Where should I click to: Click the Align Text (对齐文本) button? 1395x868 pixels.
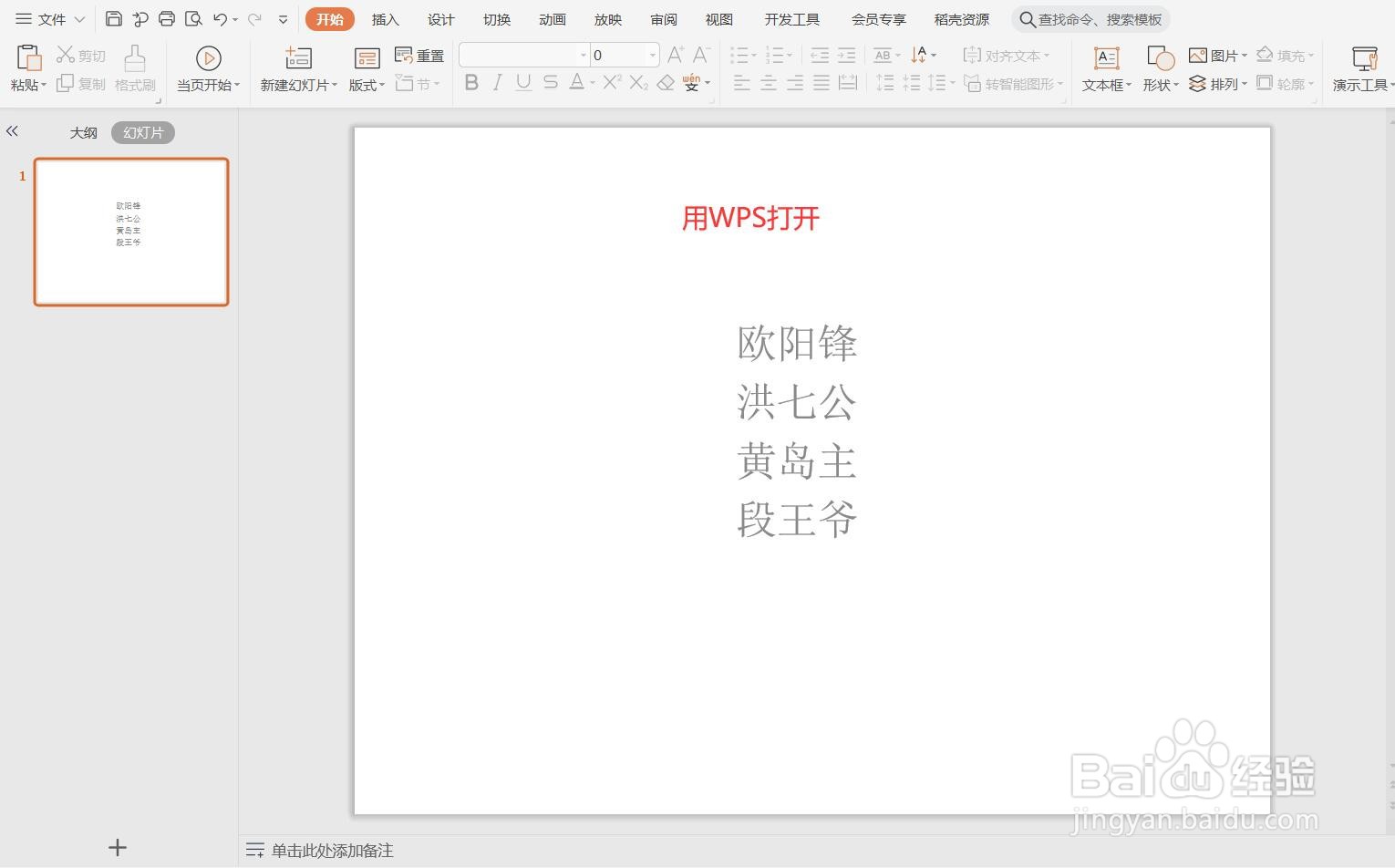[1007, 56]
